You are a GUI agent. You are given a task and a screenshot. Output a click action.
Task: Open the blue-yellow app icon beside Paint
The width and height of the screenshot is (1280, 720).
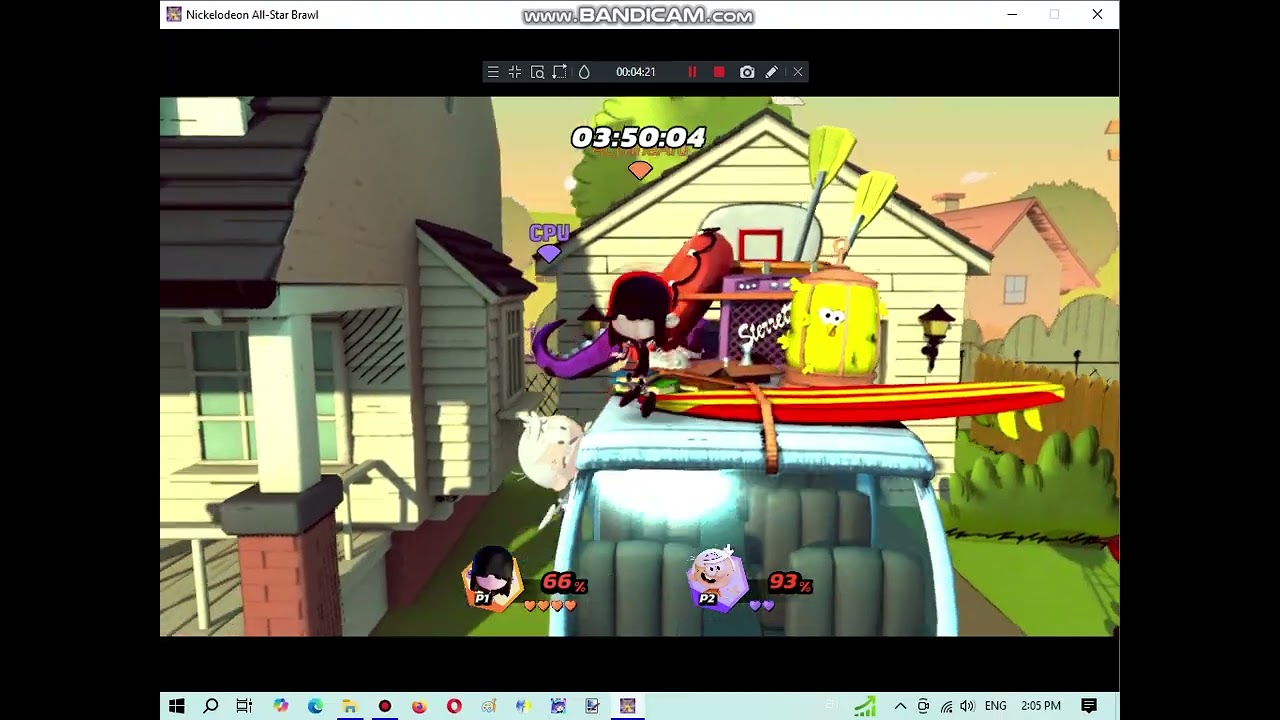coord(523,706)
